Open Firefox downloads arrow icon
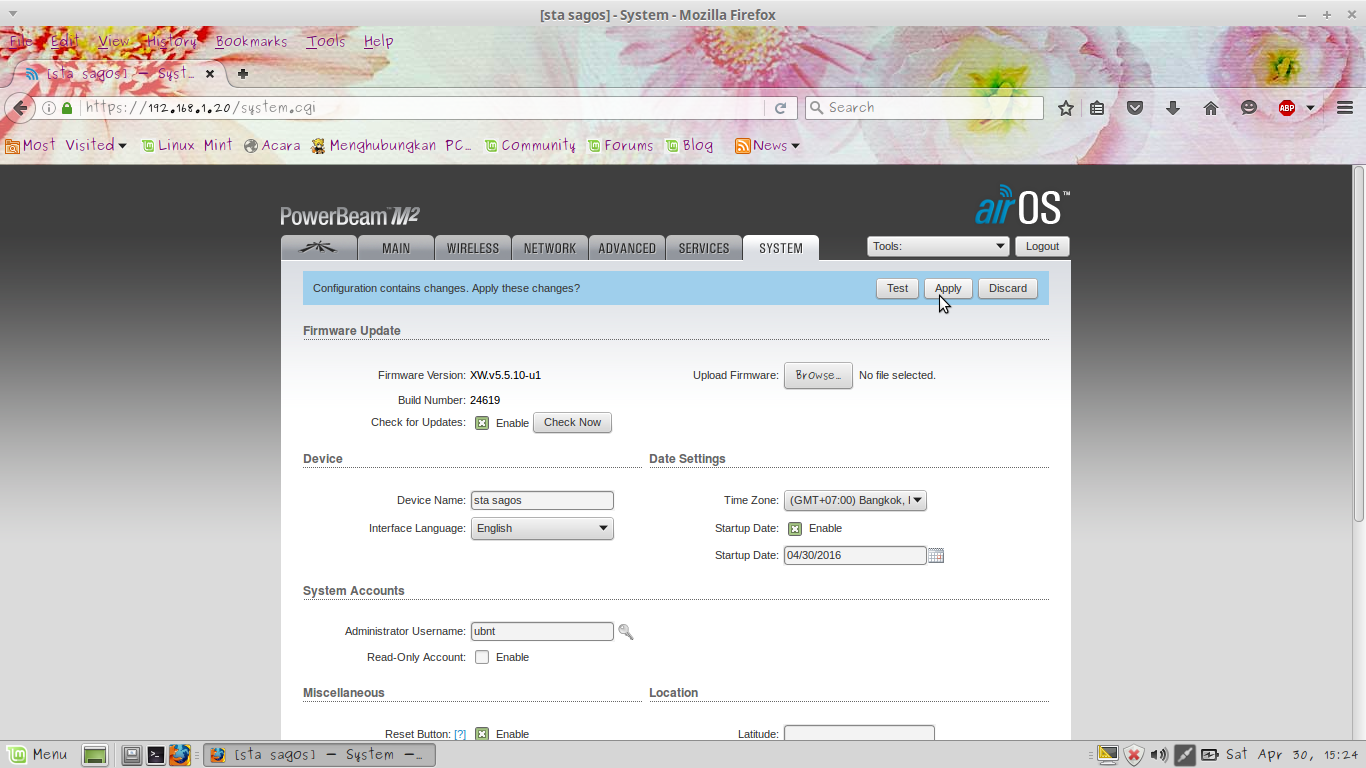The height and width of the screenshot is (768, 1366). click(x=1173, y=107)
